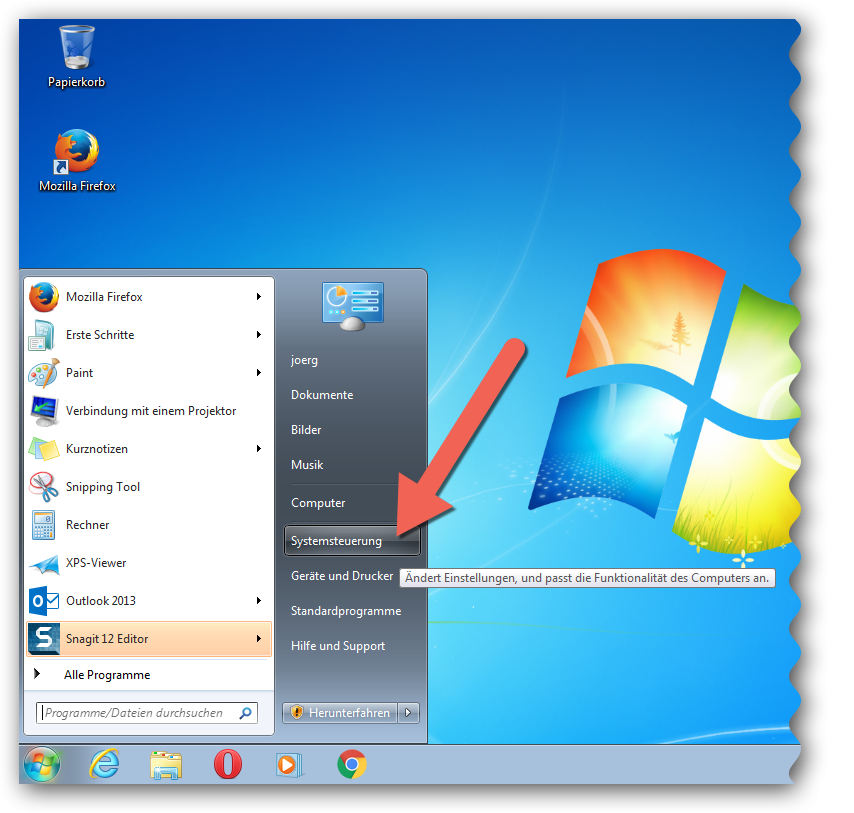Click the user account picture in Start menu
The height and width of the screenshot is (813, 854).
click(353, 305)
